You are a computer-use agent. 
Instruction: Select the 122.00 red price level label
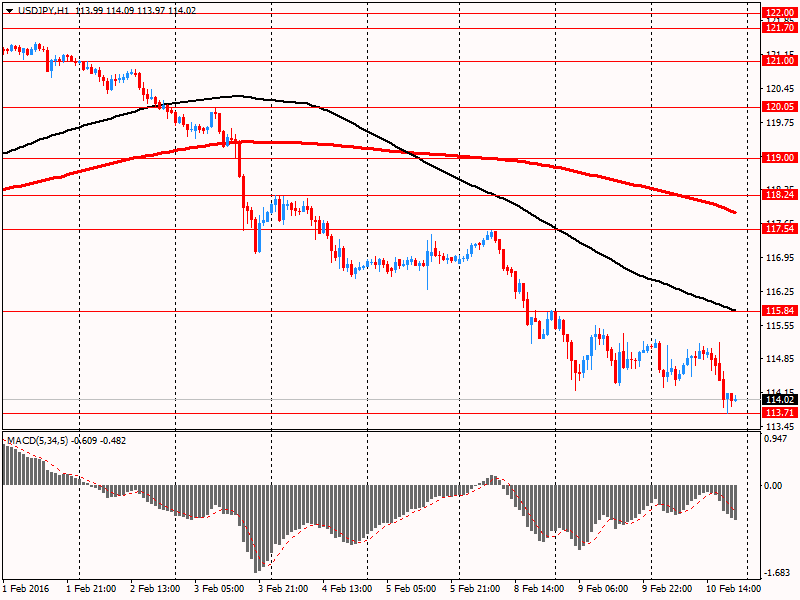[x=780, y=13]
